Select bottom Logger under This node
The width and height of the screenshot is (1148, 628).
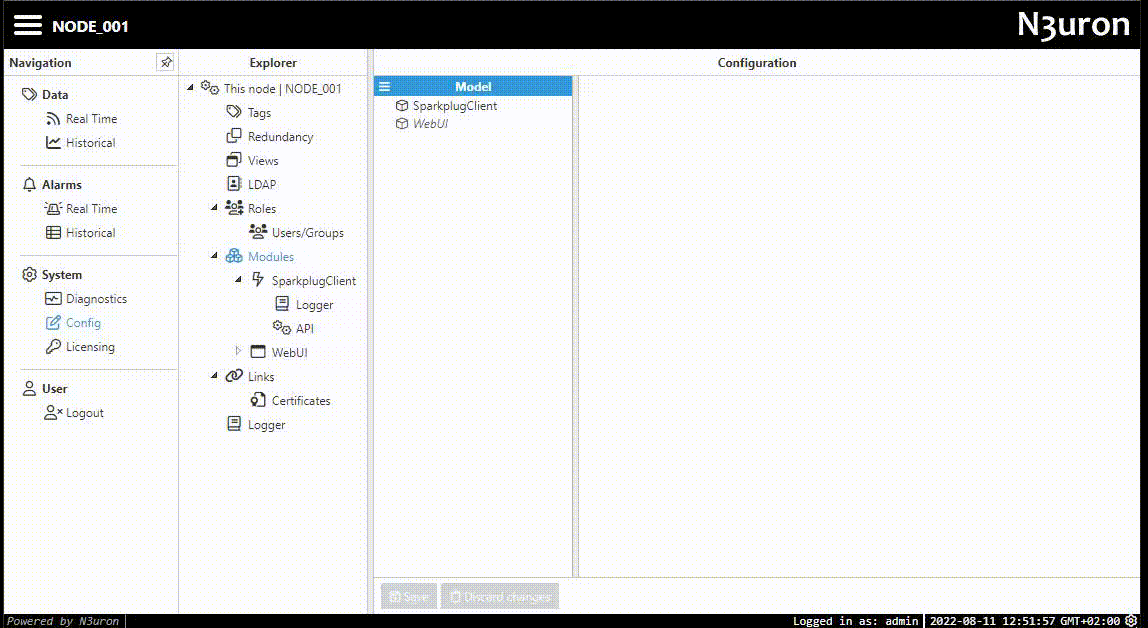(x=266, y=425)
